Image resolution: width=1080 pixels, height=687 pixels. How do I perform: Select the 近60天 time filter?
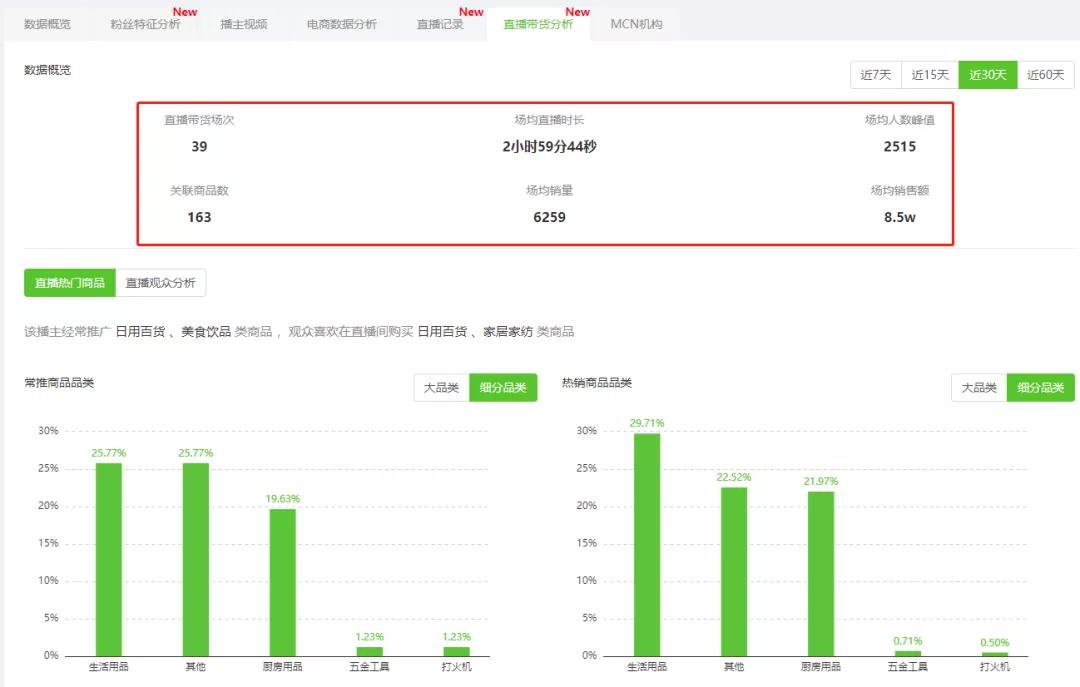(x=1045, y=74)
